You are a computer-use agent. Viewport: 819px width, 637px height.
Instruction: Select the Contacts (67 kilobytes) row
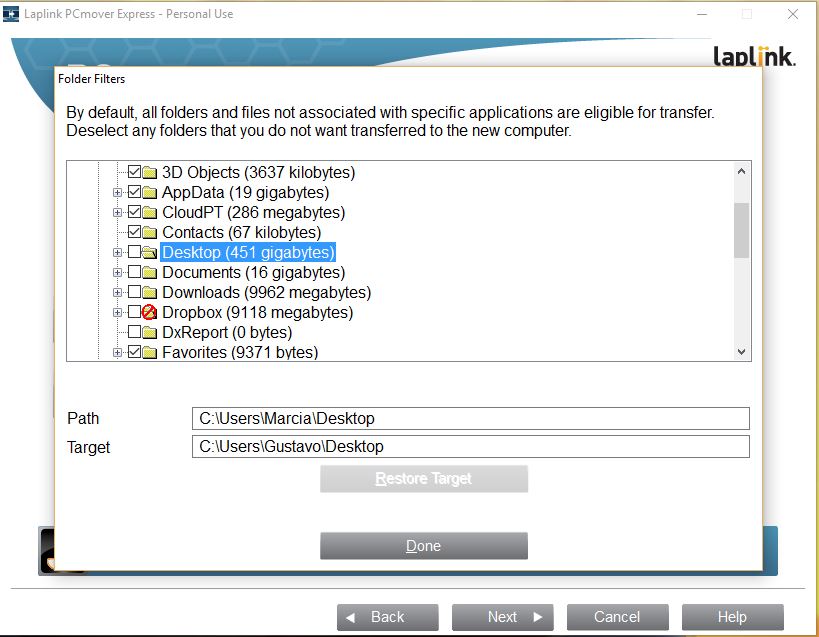(x=241, y=232)
